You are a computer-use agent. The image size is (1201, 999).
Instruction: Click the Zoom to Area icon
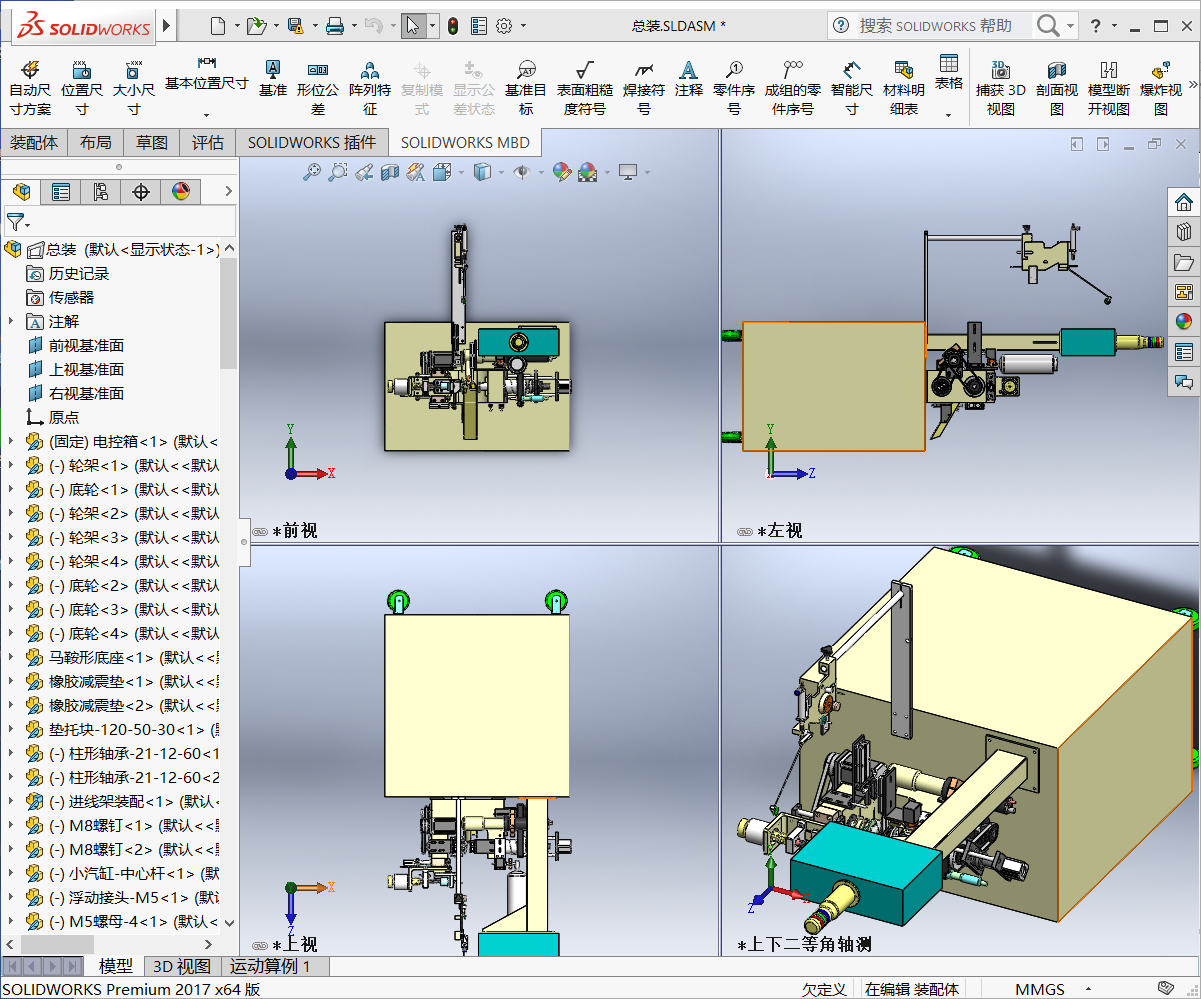tap(338, 172)
